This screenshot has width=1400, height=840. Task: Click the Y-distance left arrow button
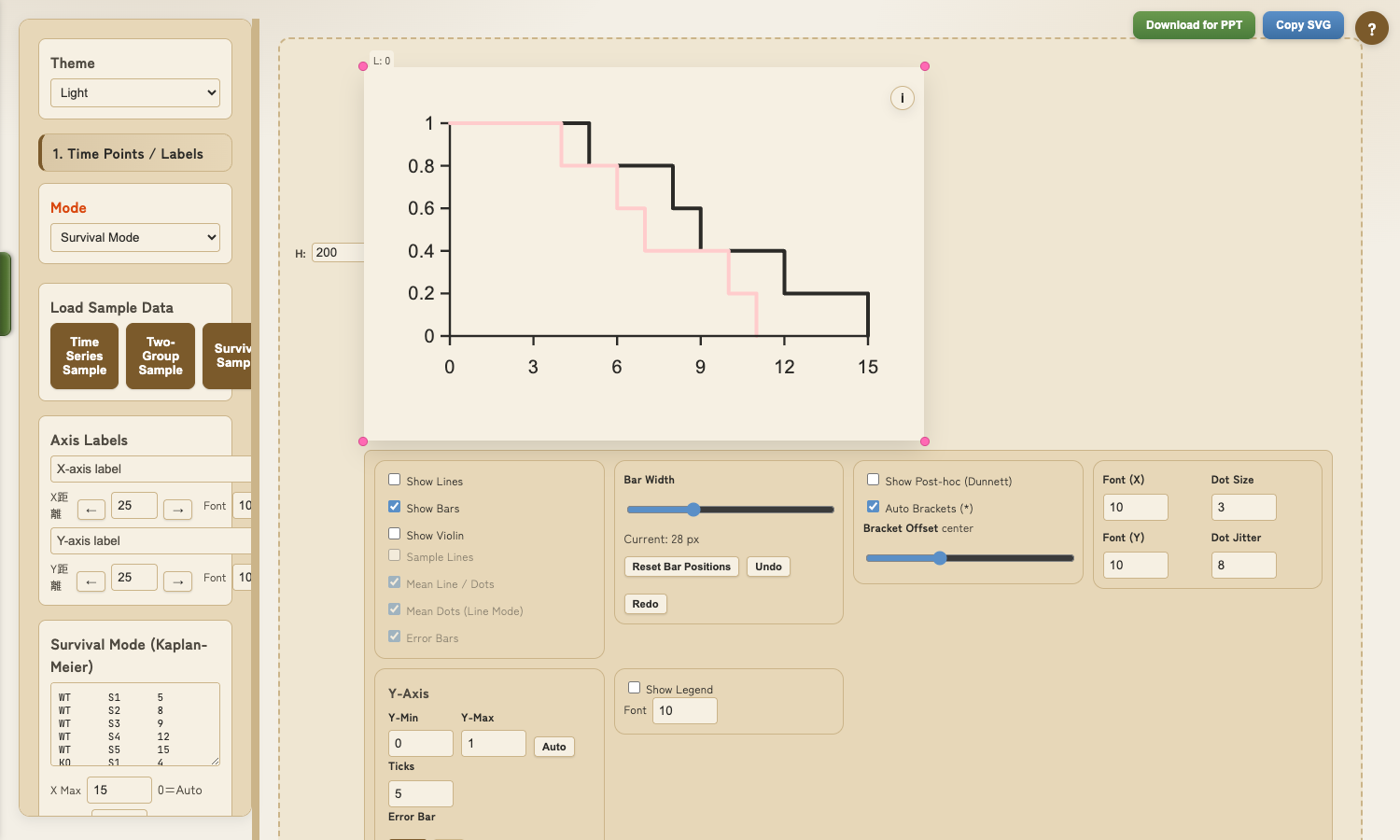pos(91,581)
